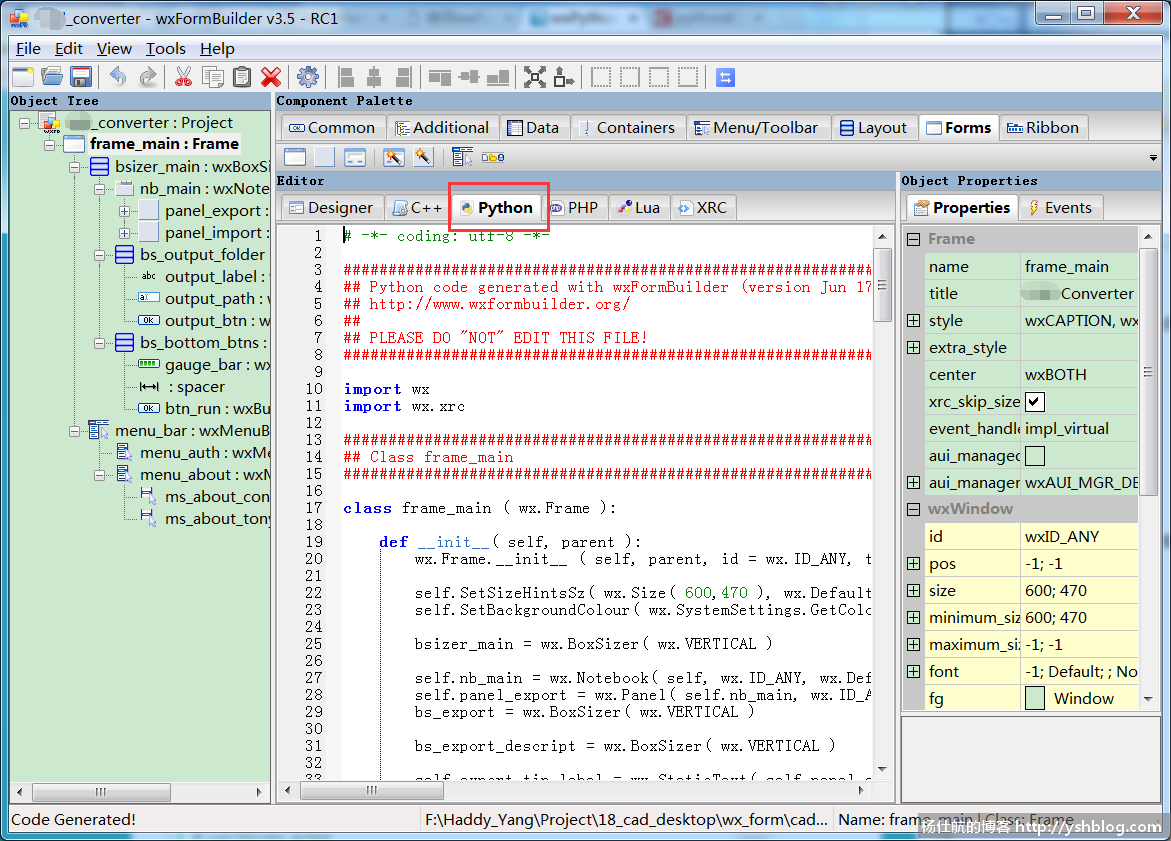Add a ToolBar form from palette
1171x841 pixels.
tap(493, 157)
